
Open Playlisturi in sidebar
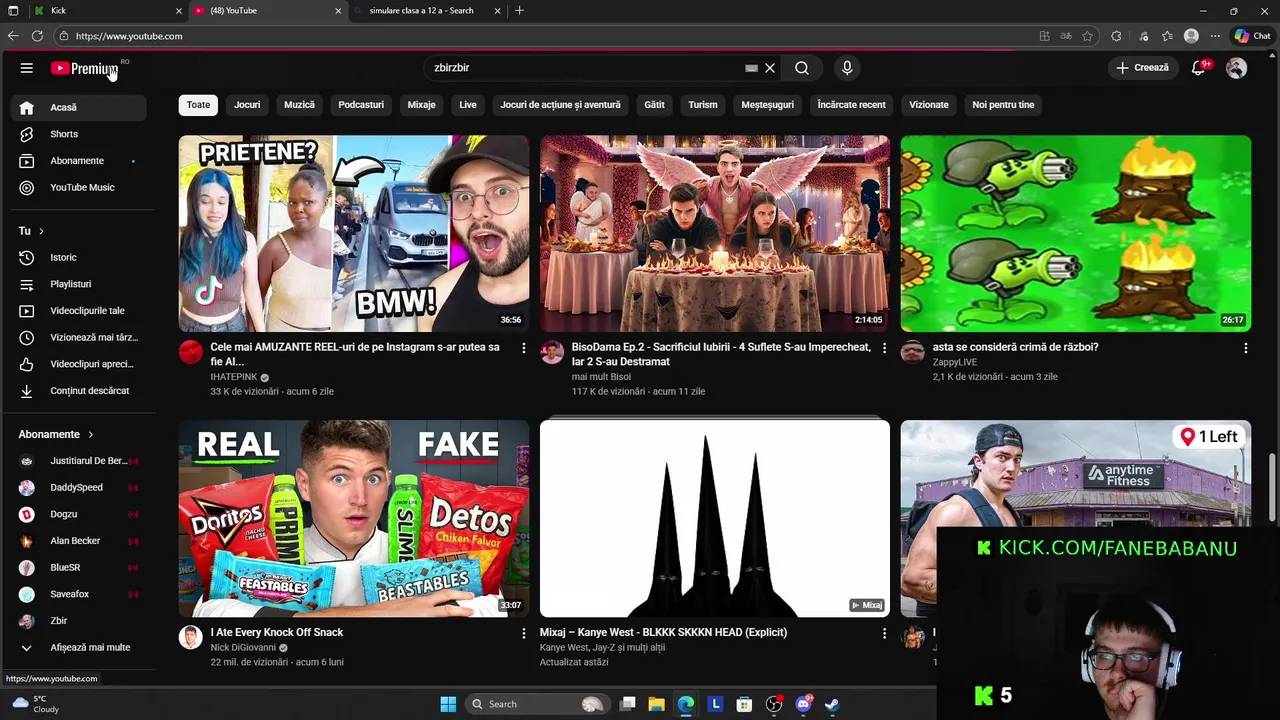(80, 284)
